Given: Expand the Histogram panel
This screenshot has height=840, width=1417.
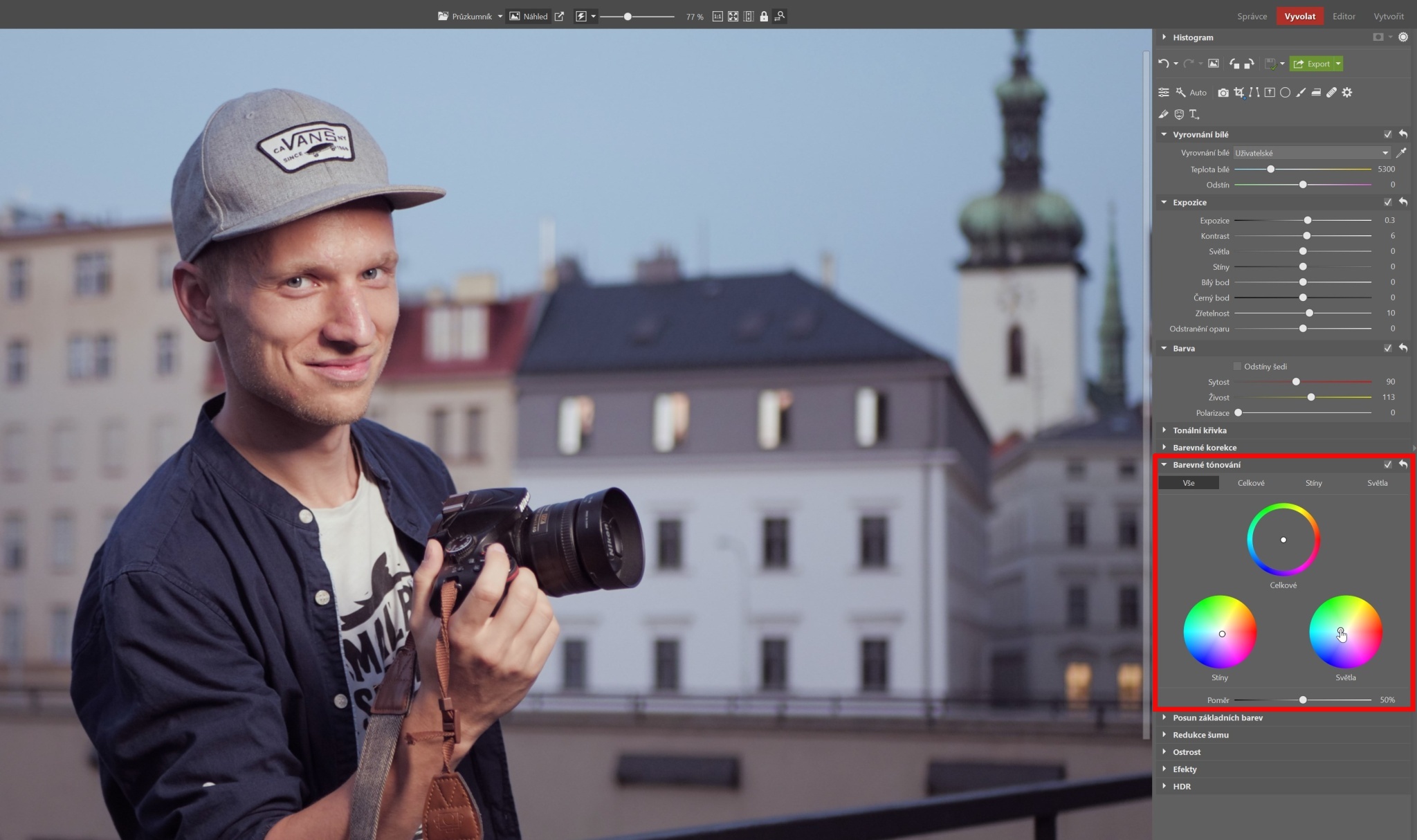Looking at the screenshot, I should tap(1164, 37).
